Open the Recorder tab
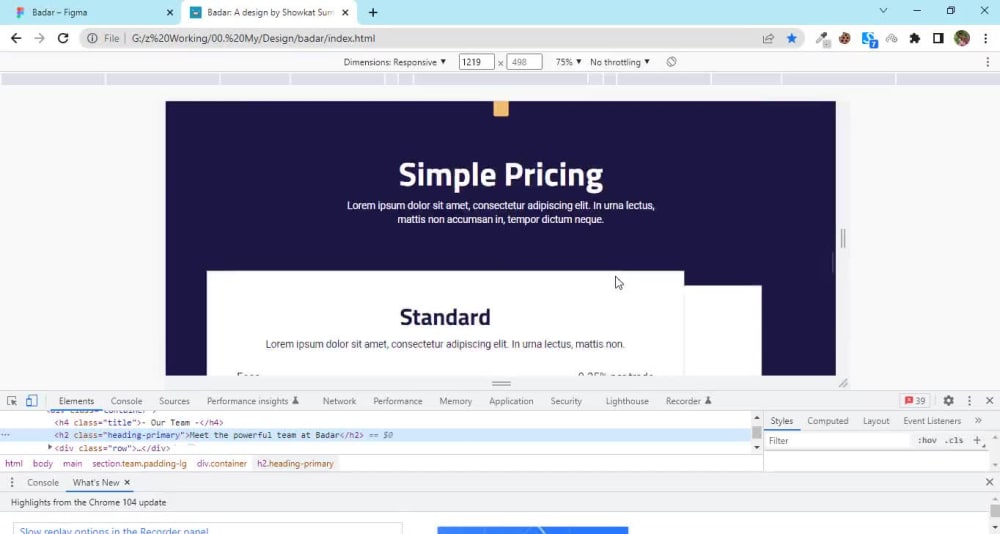This screenshot has height=534, width=1000. click(688, 401)
